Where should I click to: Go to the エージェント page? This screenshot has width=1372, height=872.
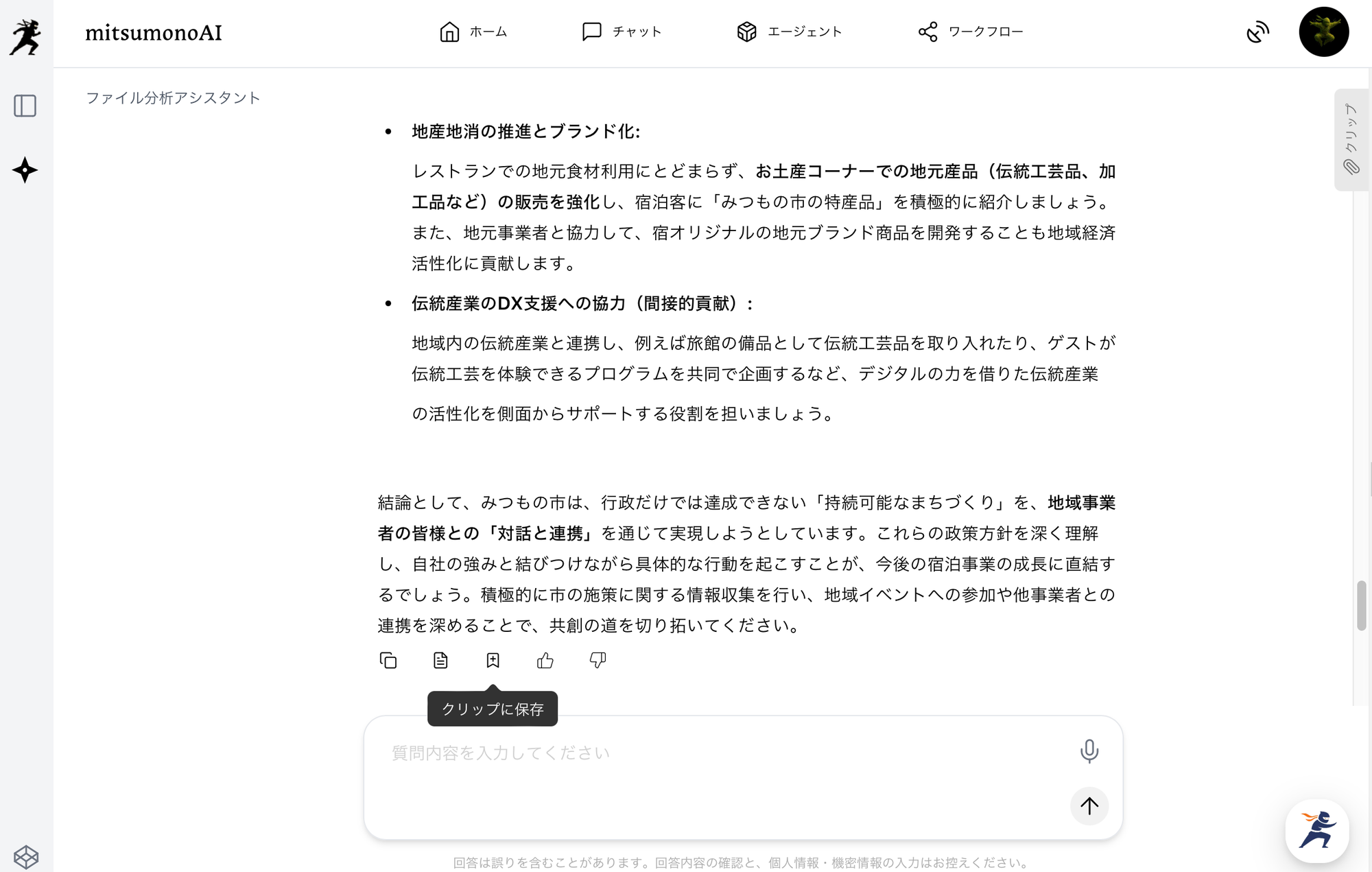(x=790, y=32)
